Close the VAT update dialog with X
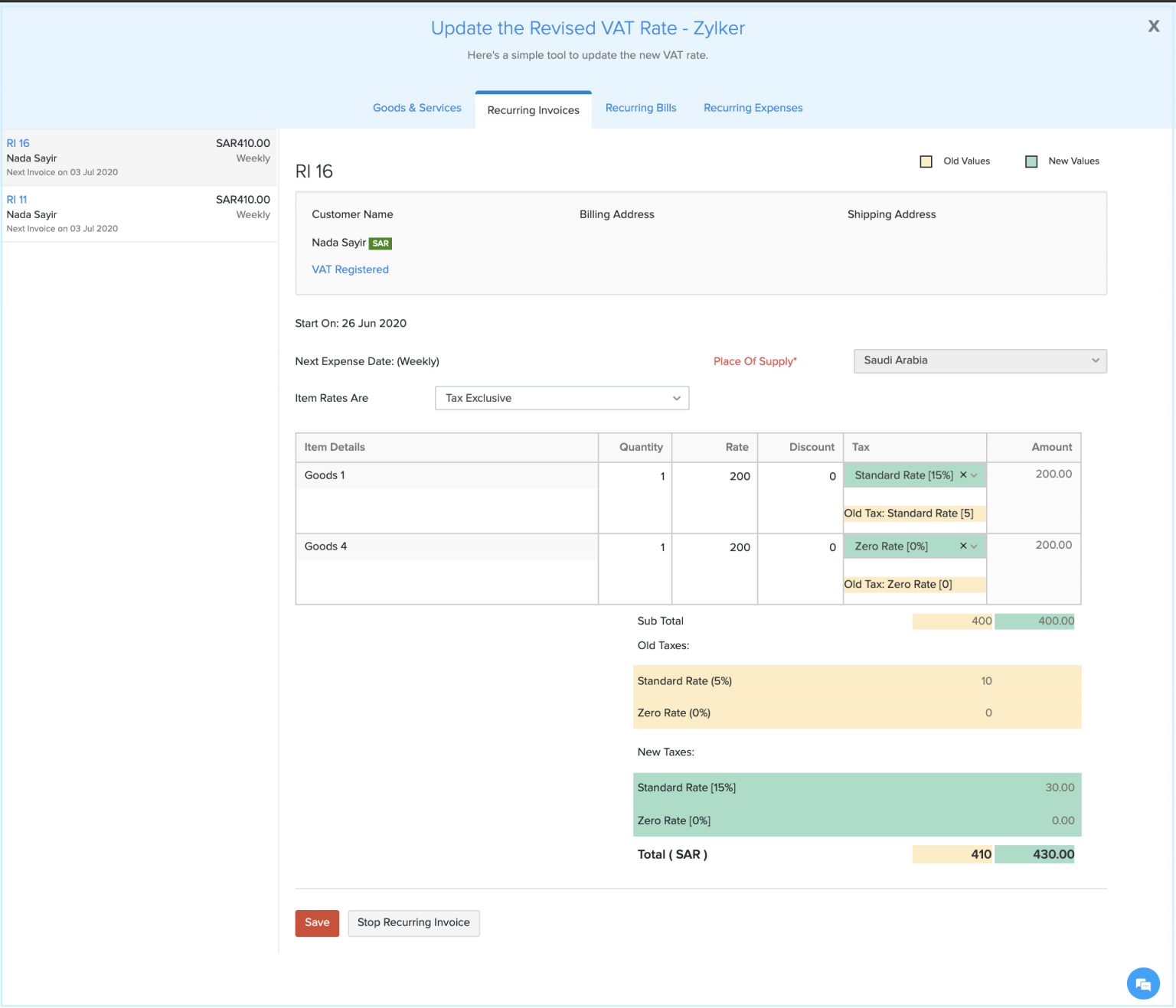 [1153, 27]
